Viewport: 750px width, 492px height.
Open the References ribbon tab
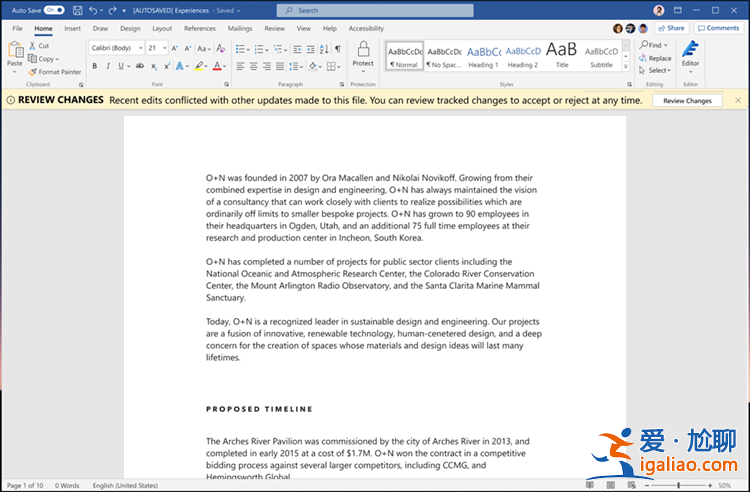coord(199,29)
